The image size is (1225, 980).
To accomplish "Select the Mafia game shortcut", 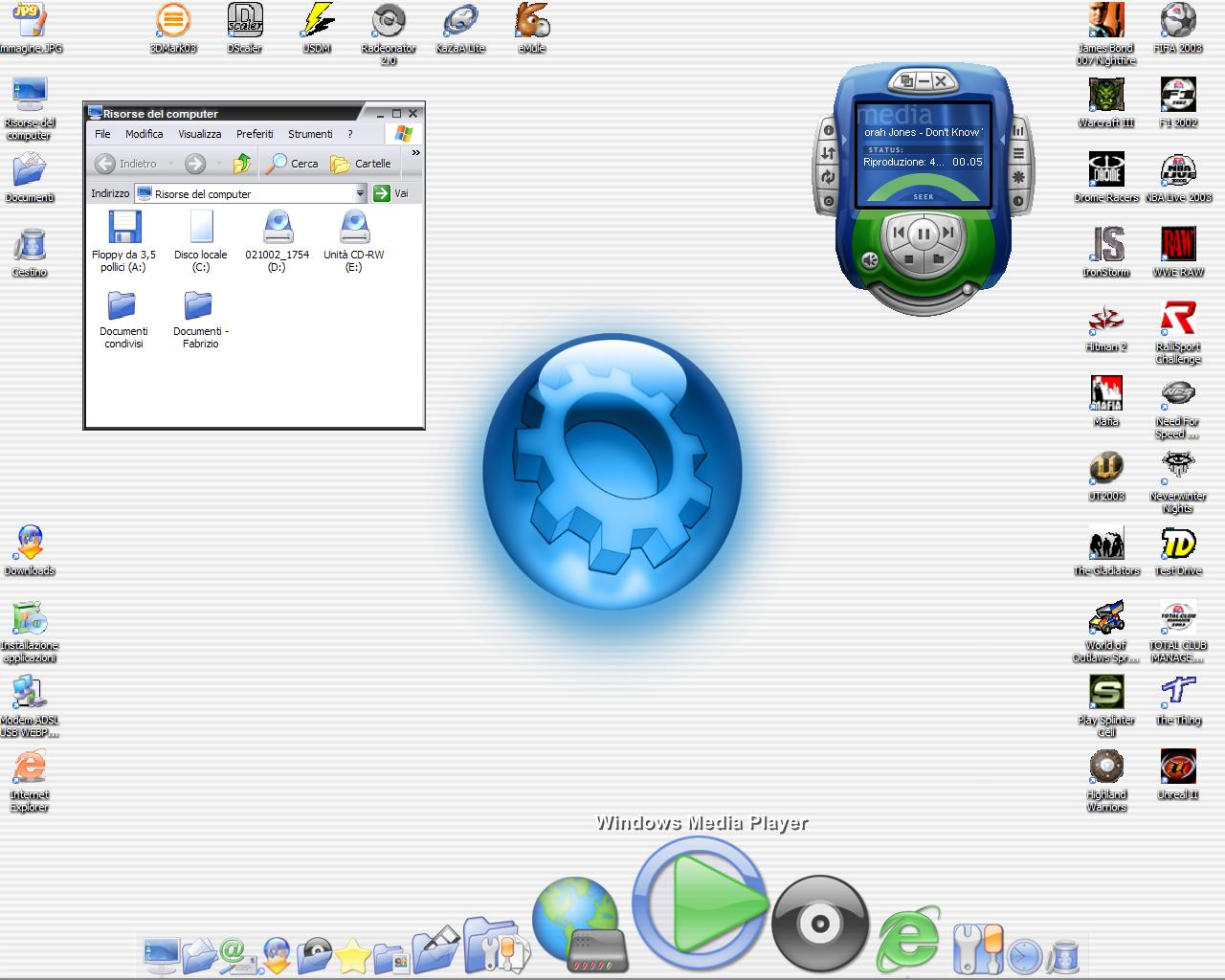I will click(x=1106, y=401).
